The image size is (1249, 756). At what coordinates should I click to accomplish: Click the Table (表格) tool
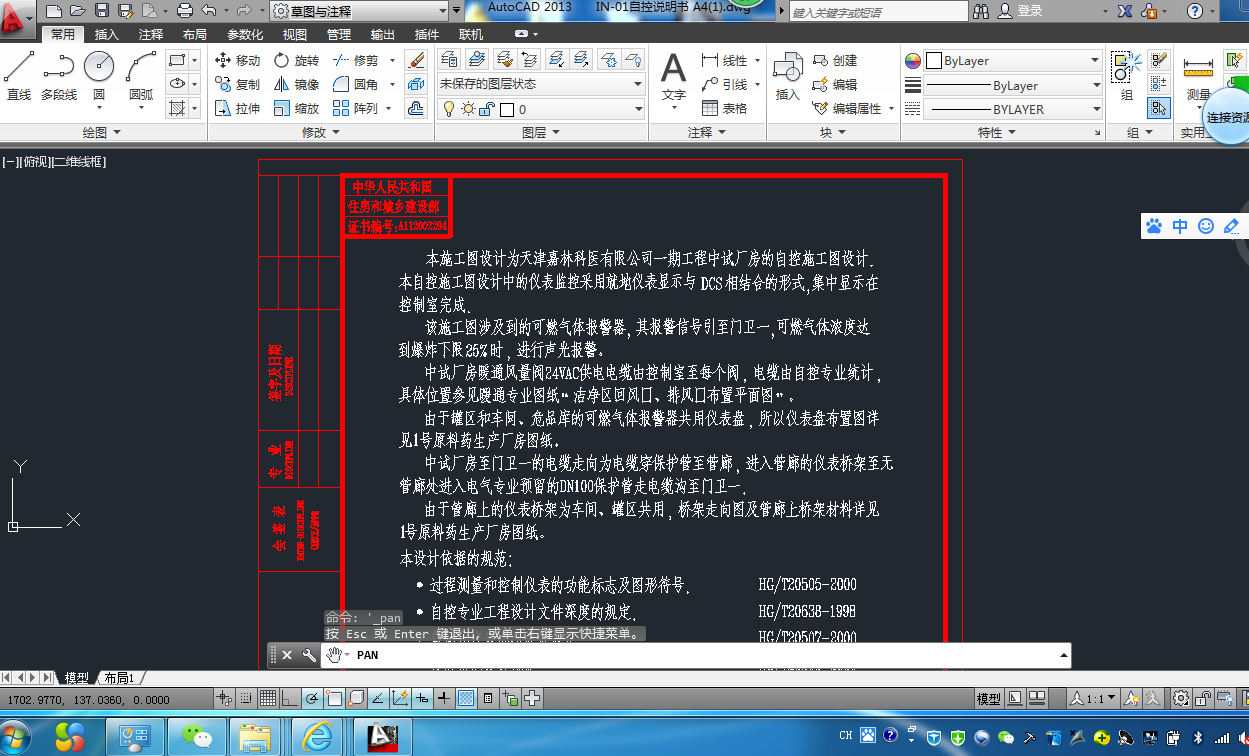click(725, 108)
